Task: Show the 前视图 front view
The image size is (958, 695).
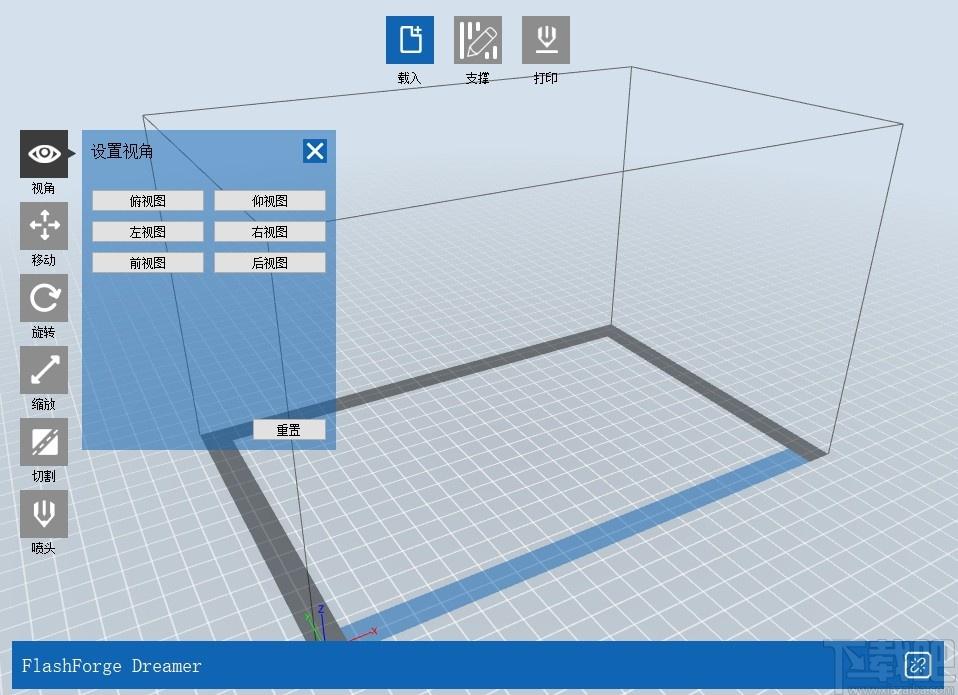Action: pos(148,263)
